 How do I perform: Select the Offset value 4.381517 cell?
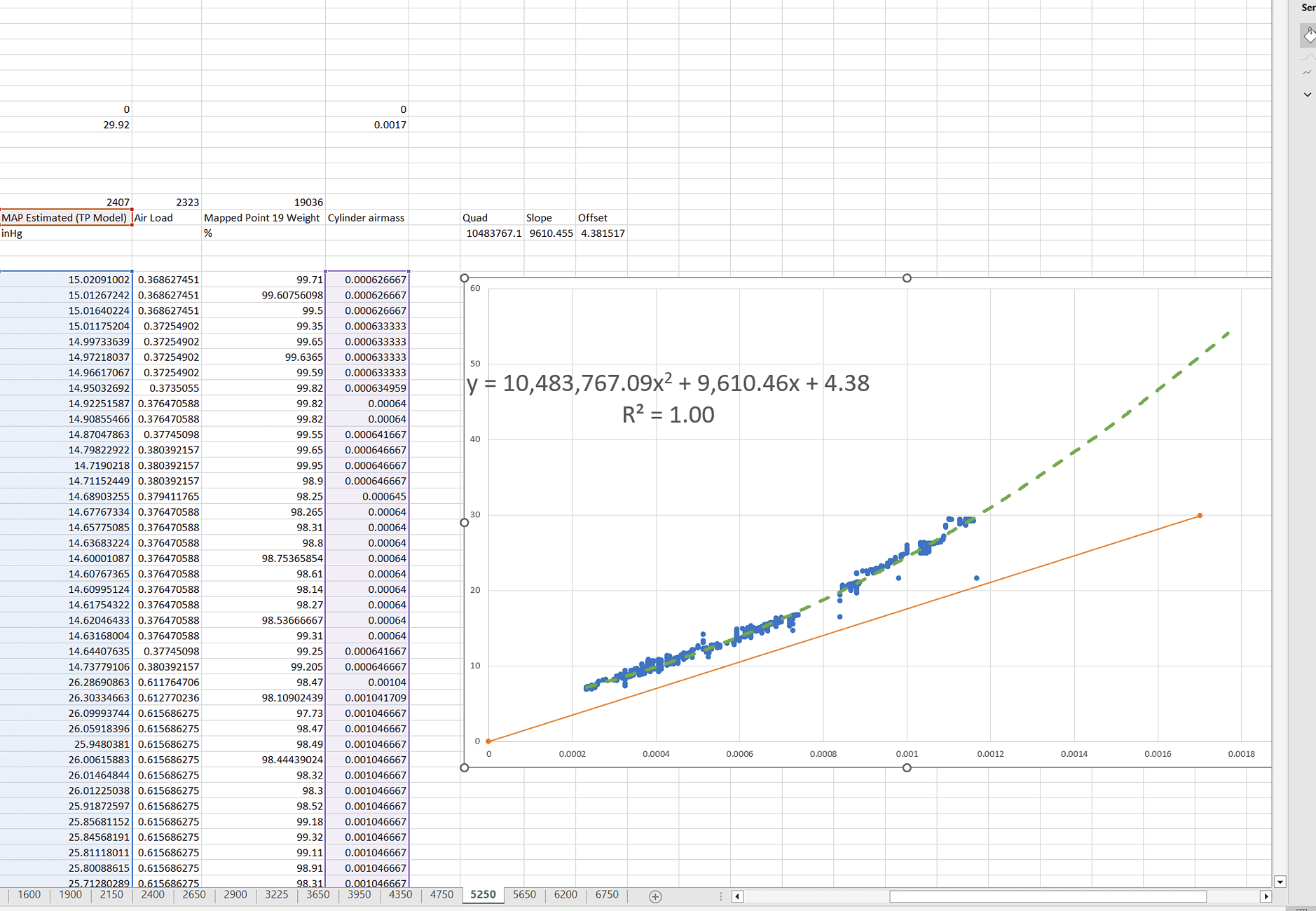(x=602, y=233)
